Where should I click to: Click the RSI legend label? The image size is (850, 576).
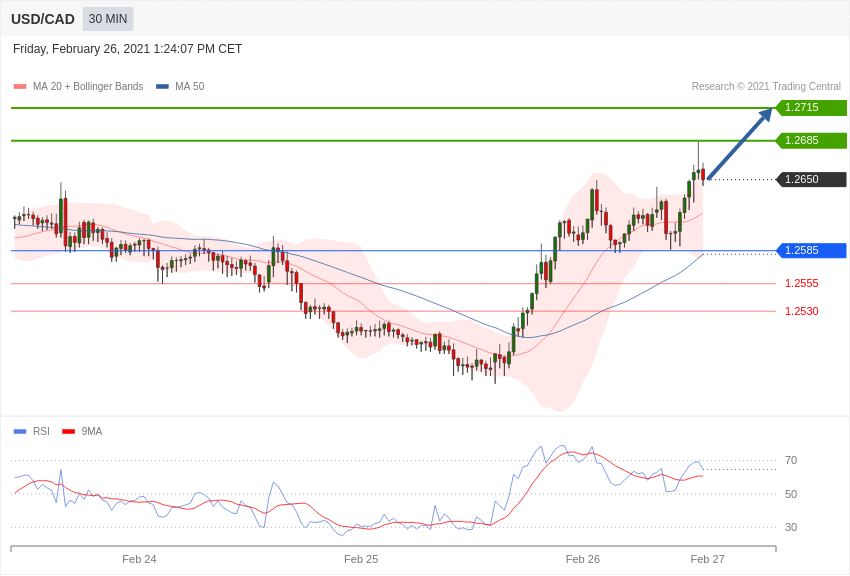point(41,431)
